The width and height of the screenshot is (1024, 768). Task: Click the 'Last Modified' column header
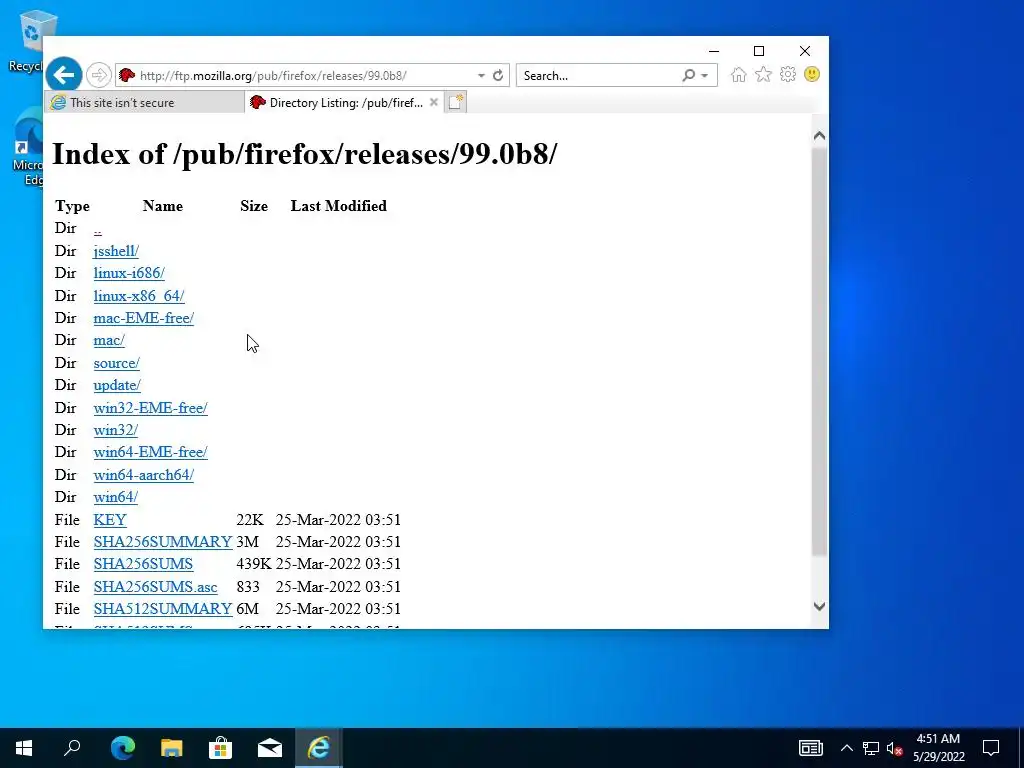338,206
